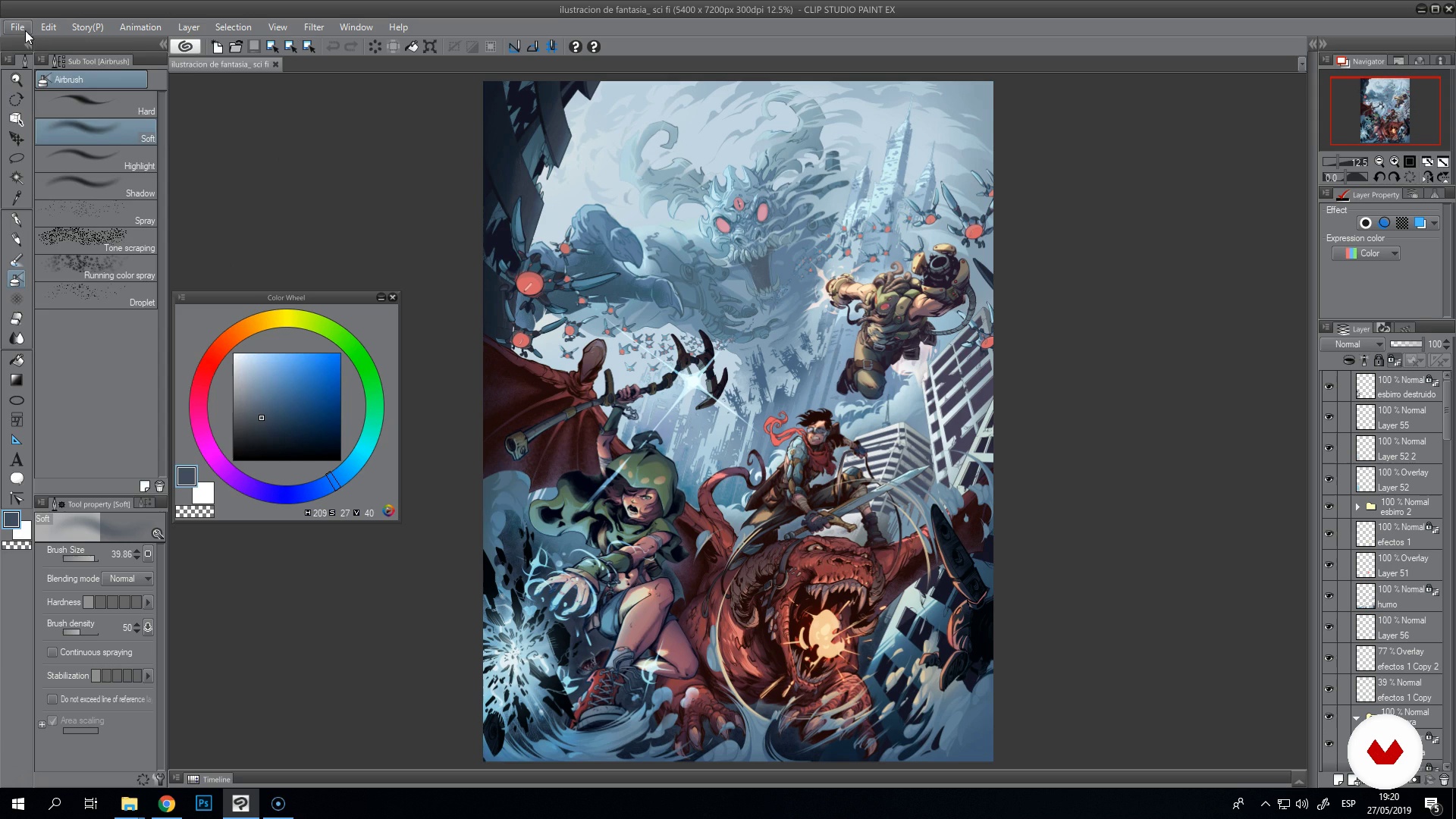Click the Undo arrow in toolbar
Screen dimensions: 1456x819
tap(333, 46)
